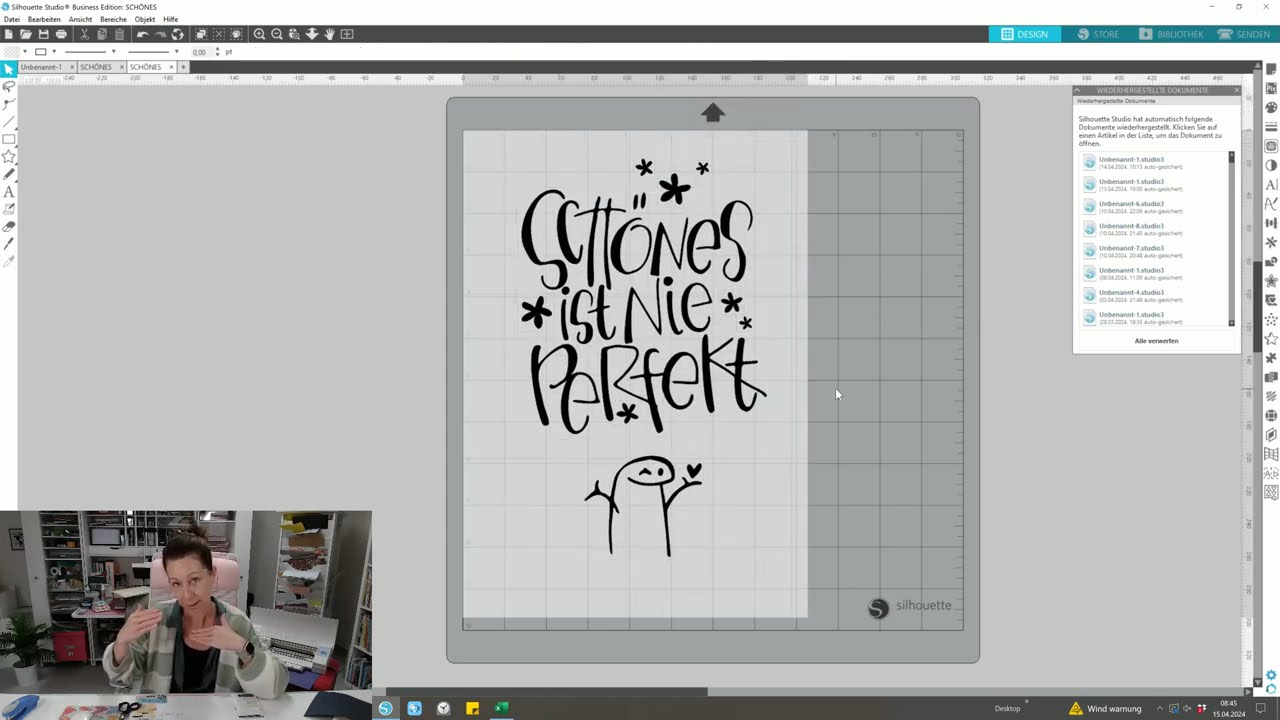Open the Text Style panel icon on the right
This screenshot has height=720, width=1280.
[1271, 184]
